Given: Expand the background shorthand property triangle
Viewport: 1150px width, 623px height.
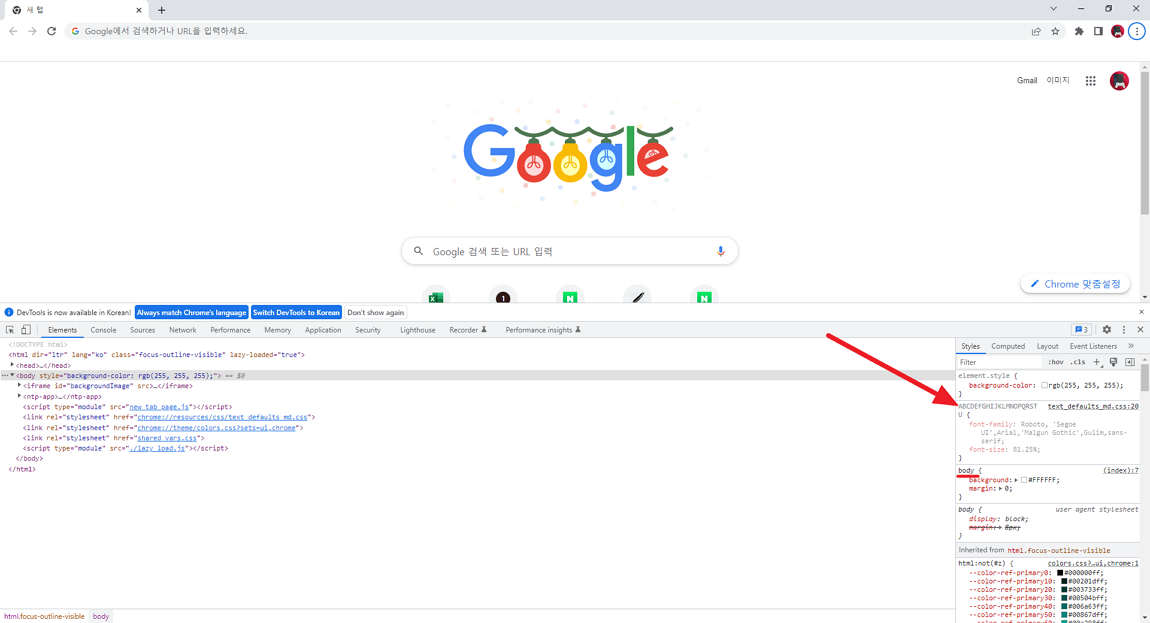Looking at the screenshot, I should 1016,480.
